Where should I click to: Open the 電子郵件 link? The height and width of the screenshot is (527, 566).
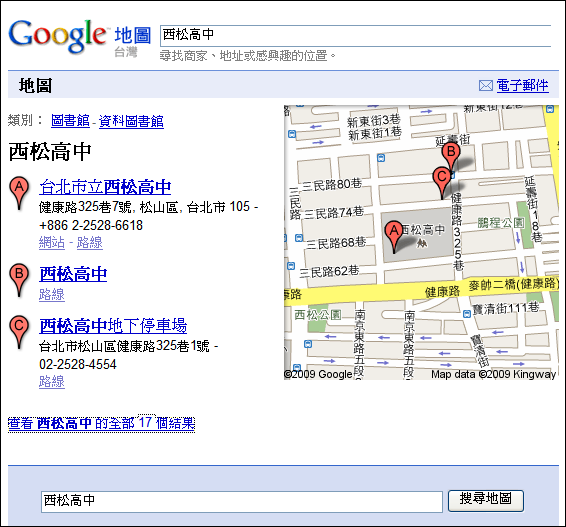(x=522, y=86)
